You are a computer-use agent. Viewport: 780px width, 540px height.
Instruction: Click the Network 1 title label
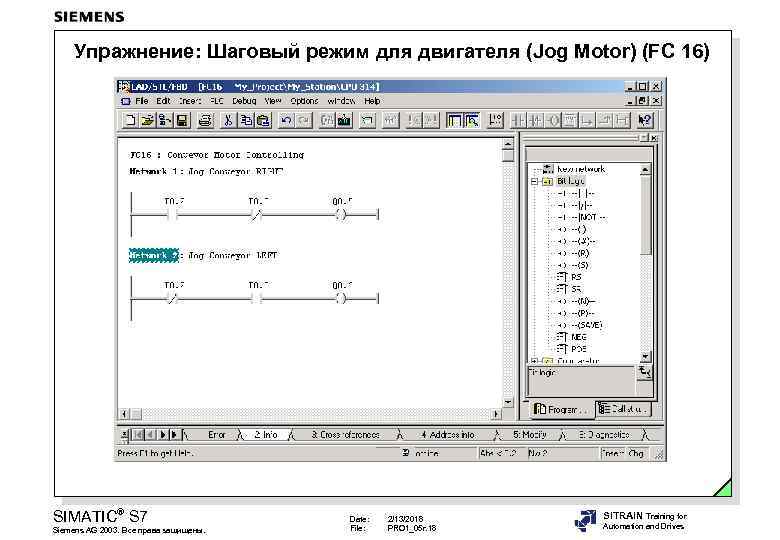click(154, 172)
